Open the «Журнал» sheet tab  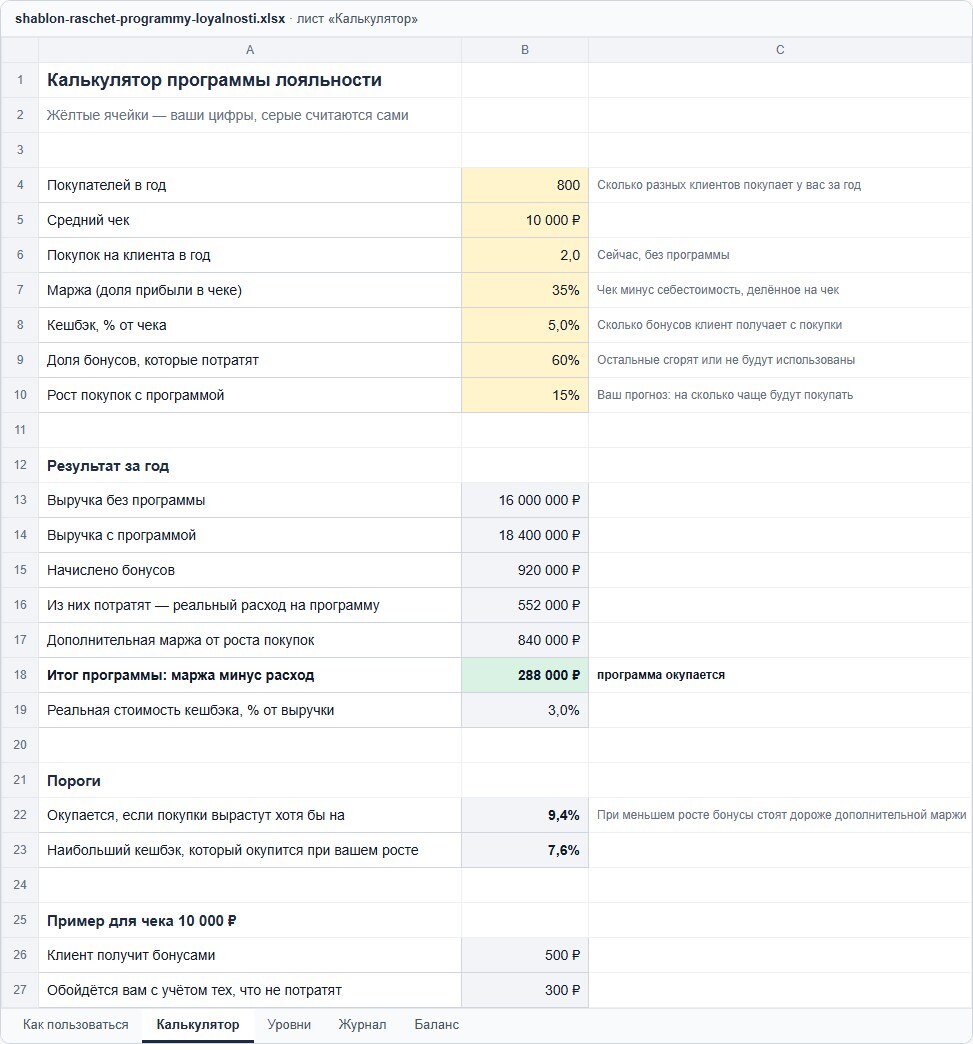click(x=362, y=1025)
